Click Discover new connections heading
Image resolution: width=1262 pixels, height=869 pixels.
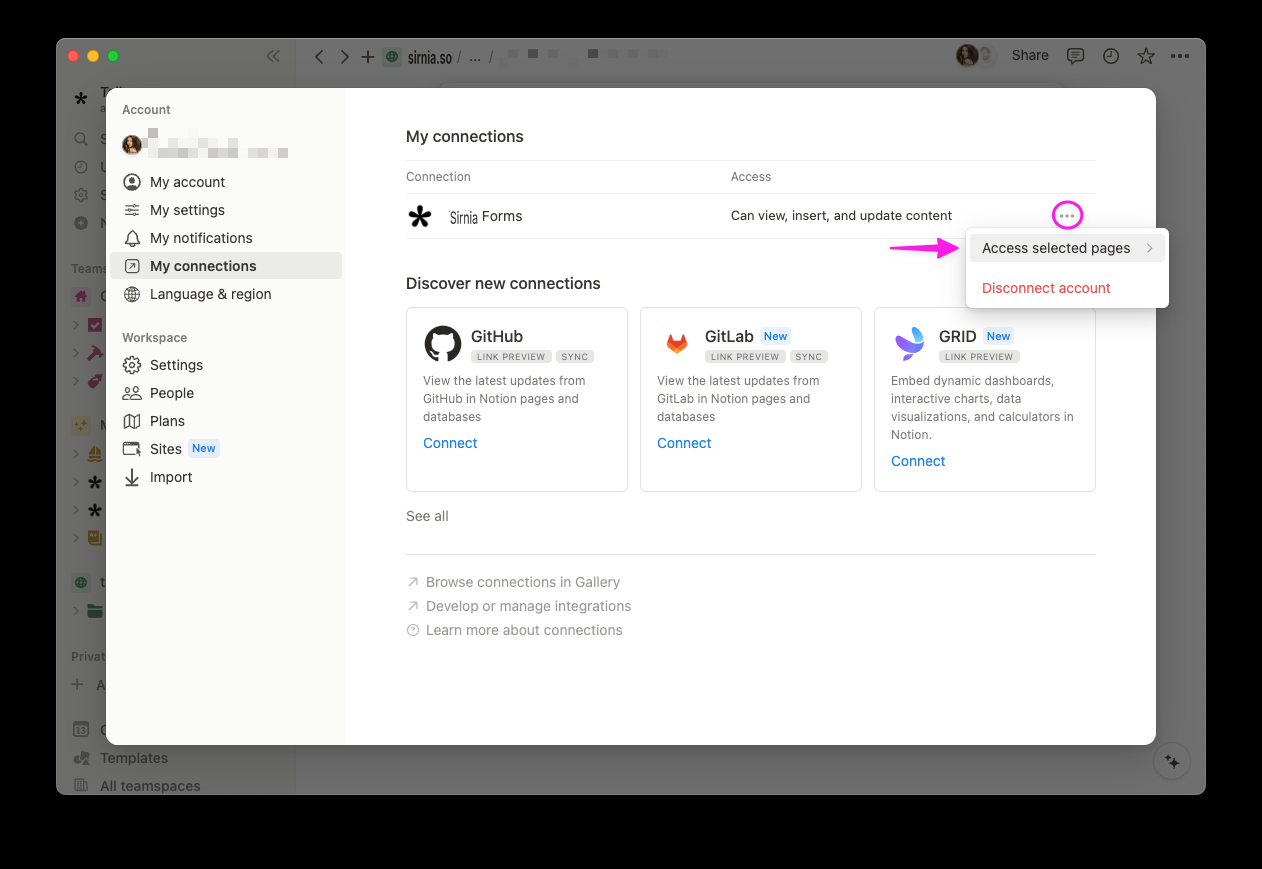coord(503,283)
